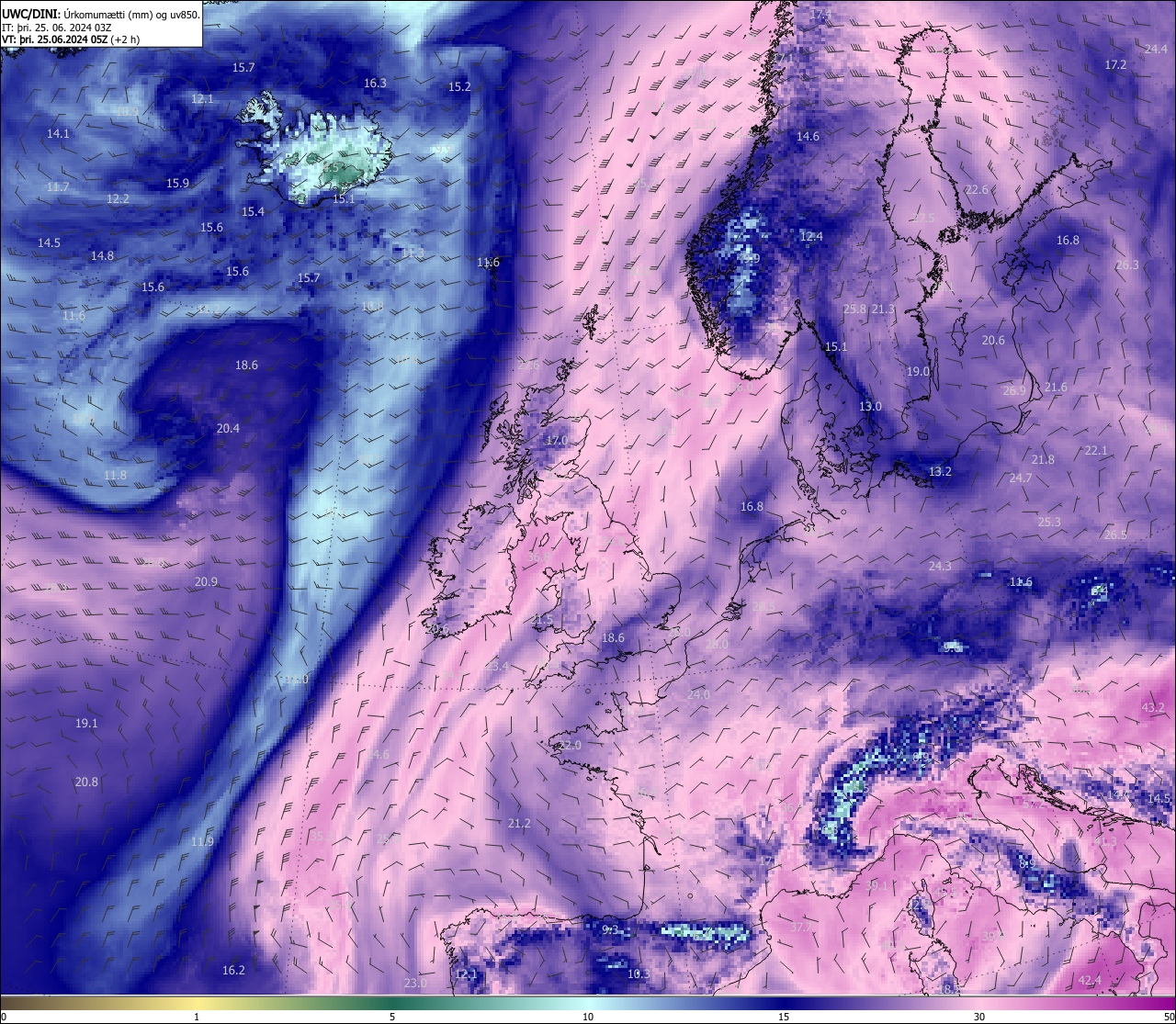The width and height of the screenshot is (1176, 1024).
Task: Click the 10 tick on the color scale
Action: (x=588, y=1017)
